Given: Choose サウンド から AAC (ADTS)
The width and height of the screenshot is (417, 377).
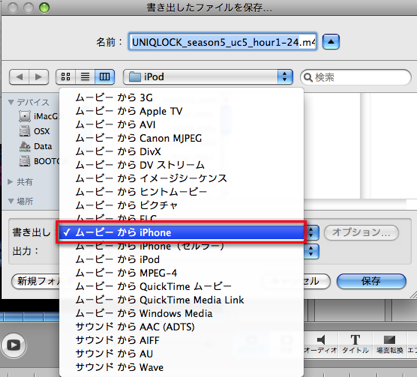Looking at the screenshot, I should pyautogui.click(x=181, y=327).
